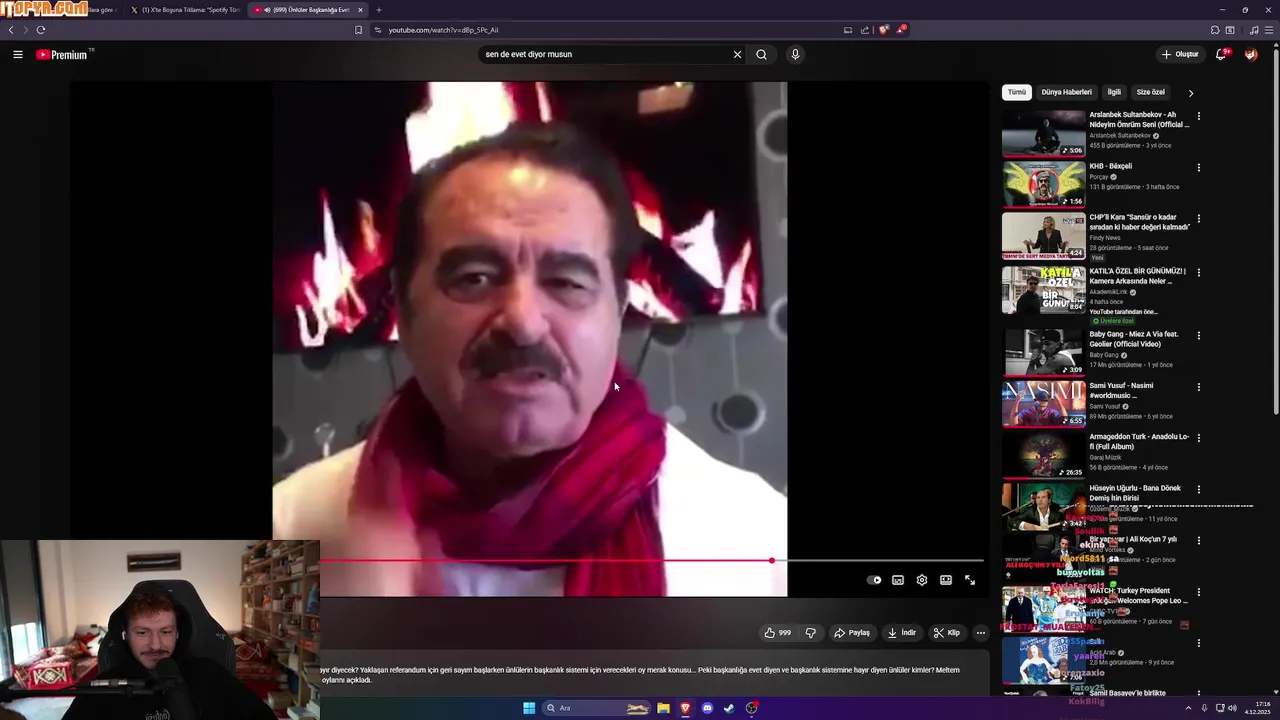Open options menu for KHB - Bèxçeli video
Image resolution: width=1280 pixels, height=720 pixels.
click(x=1199, y=168)
